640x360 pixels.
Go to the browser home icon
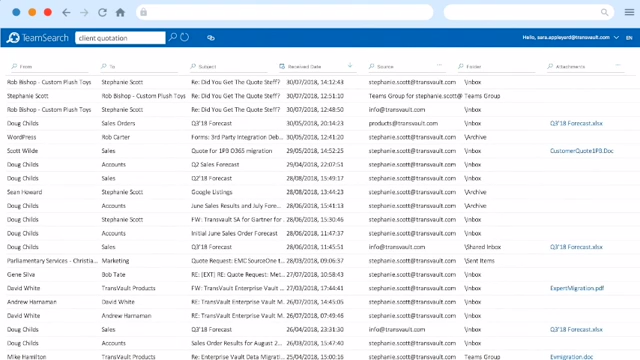pos(120,12)
